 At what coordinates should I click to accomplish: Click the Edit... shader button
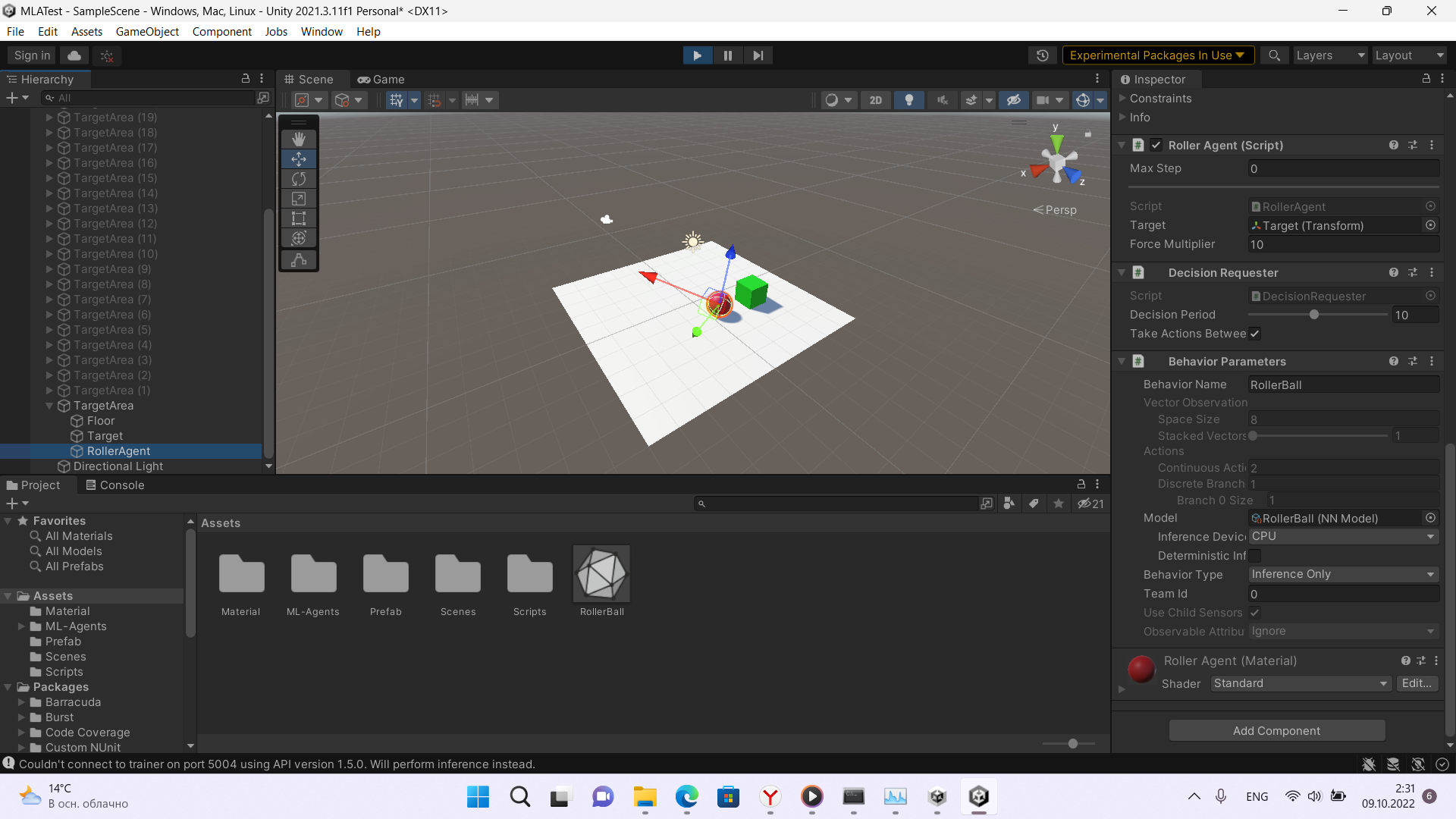1417,683
